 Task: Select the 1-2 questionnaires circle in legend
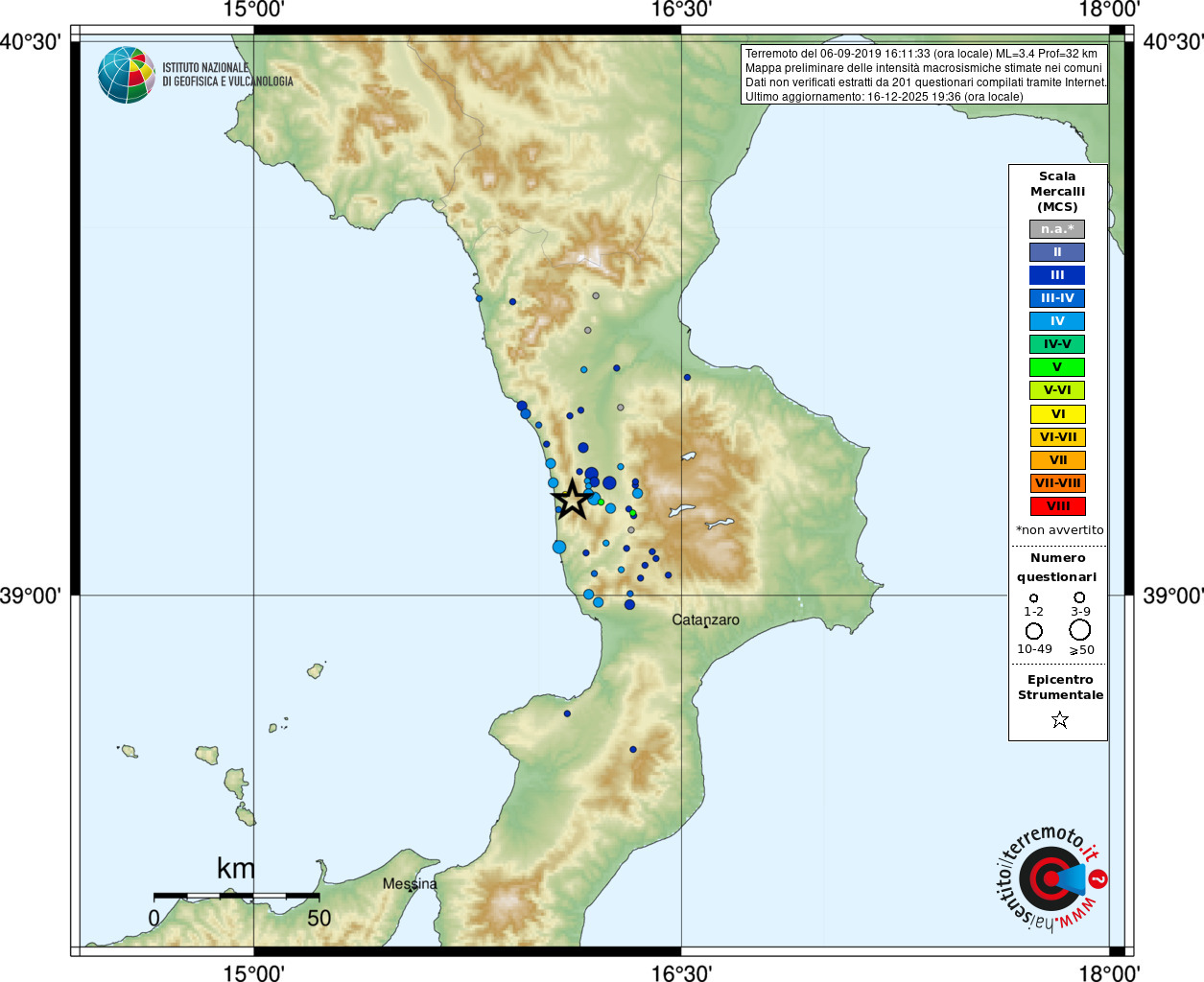click(x=1033, y=597)
